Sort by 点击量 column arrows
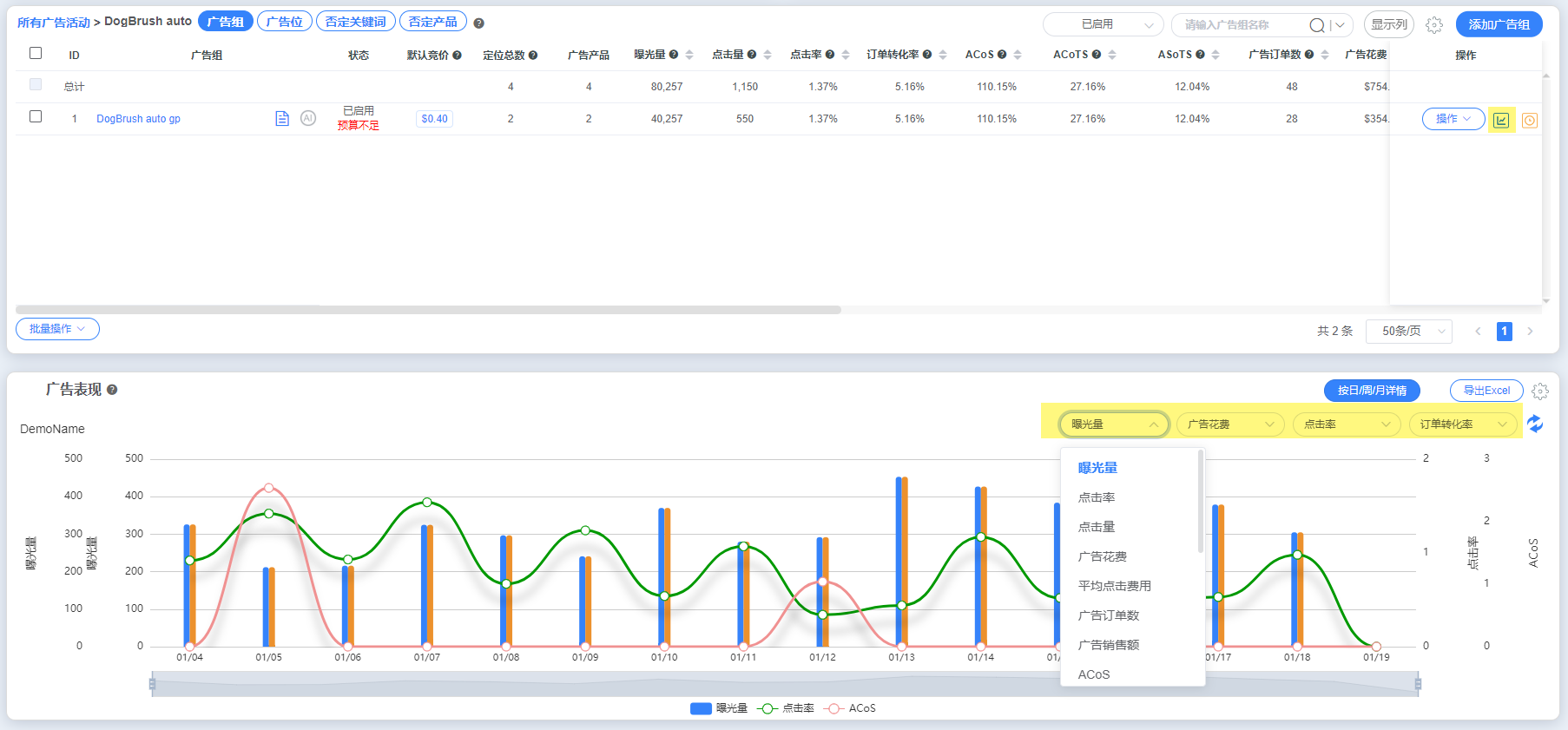This screenshot has height=730, width=1568. 768,55
